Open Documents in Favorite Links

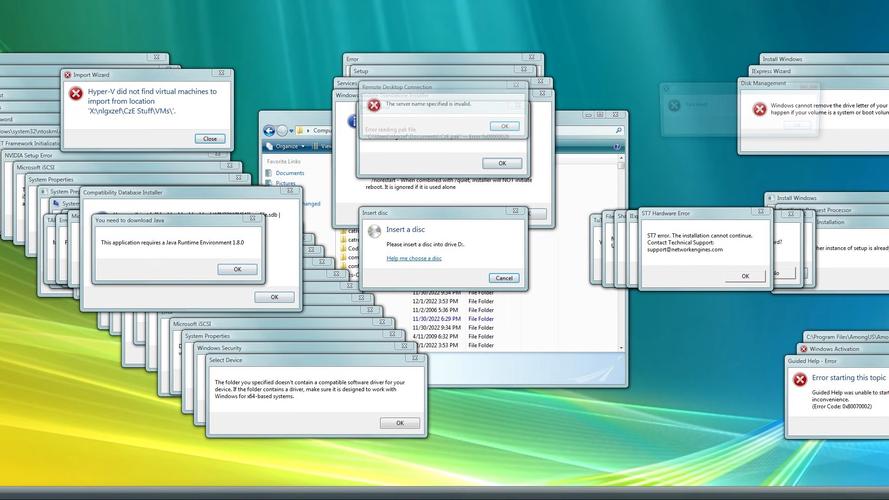[x=290, y=173]
